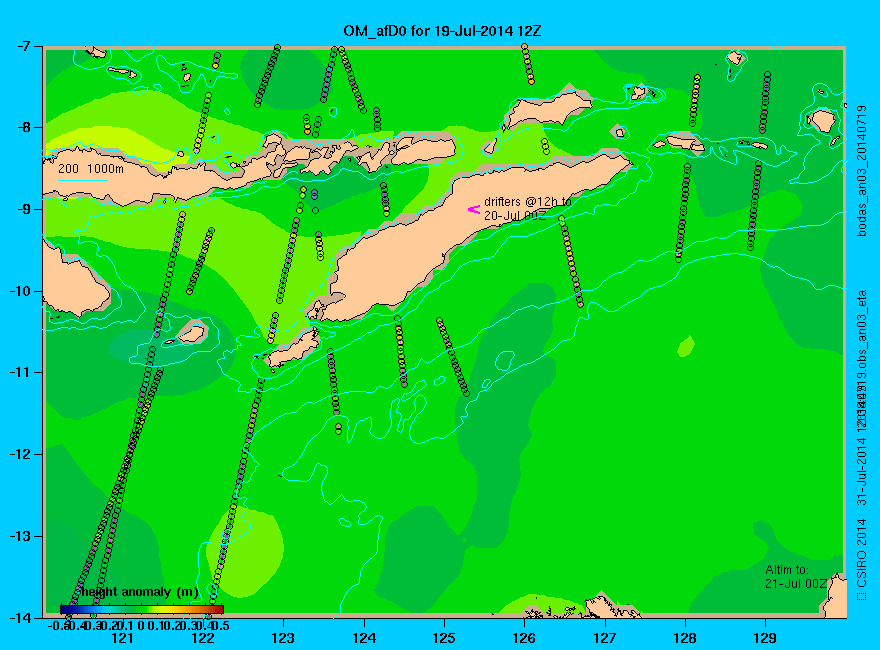Click longitude axis label "122"
Viewport: 880px width, 650px height.
click(203, 638)
